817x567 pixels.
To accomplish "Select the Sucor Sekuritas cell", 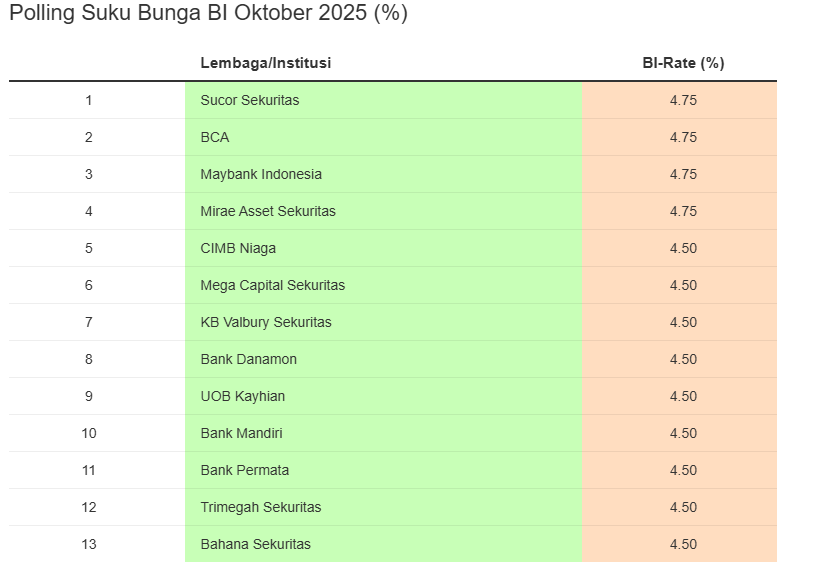I will tap(250, 100).
